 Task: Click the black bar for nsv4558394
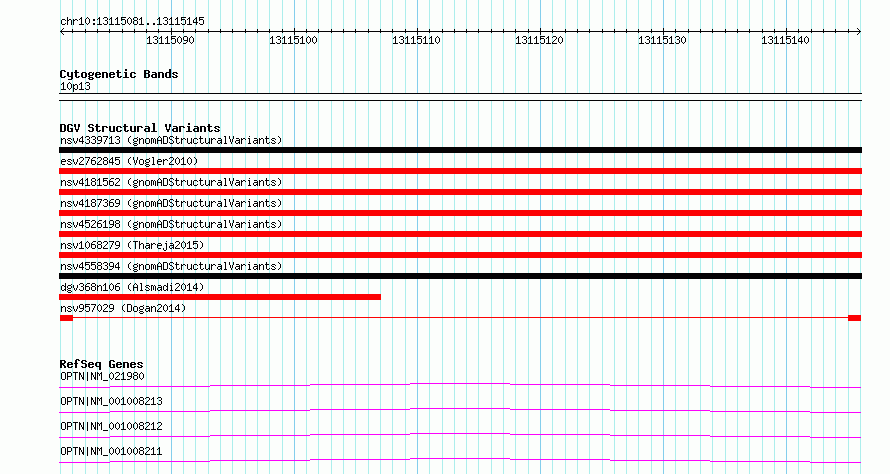pyautogui.click(x=460, y=276)
